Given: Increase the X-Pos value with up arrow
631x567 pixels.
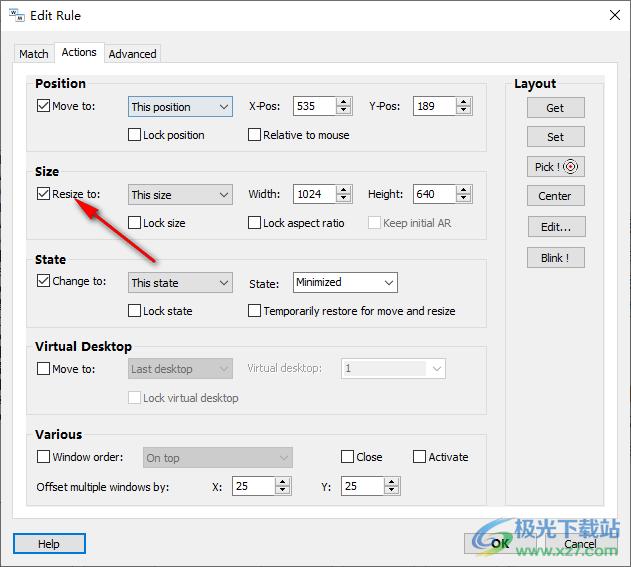Looking at the screenshot, I should click(344, 102).
